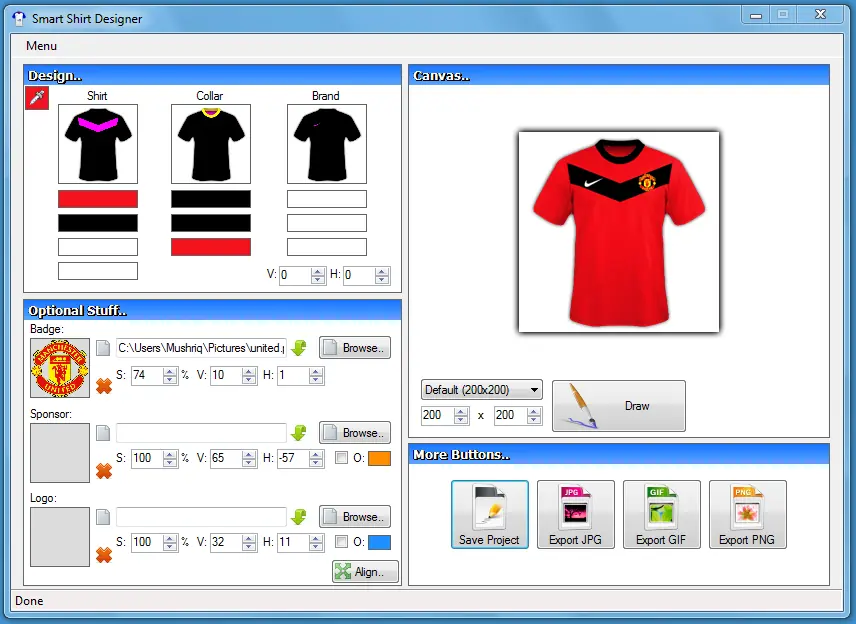Image resolution: width=856 pixels, height=624 pixels.
Task: Click the empty logo file path field
Action: 201,516
